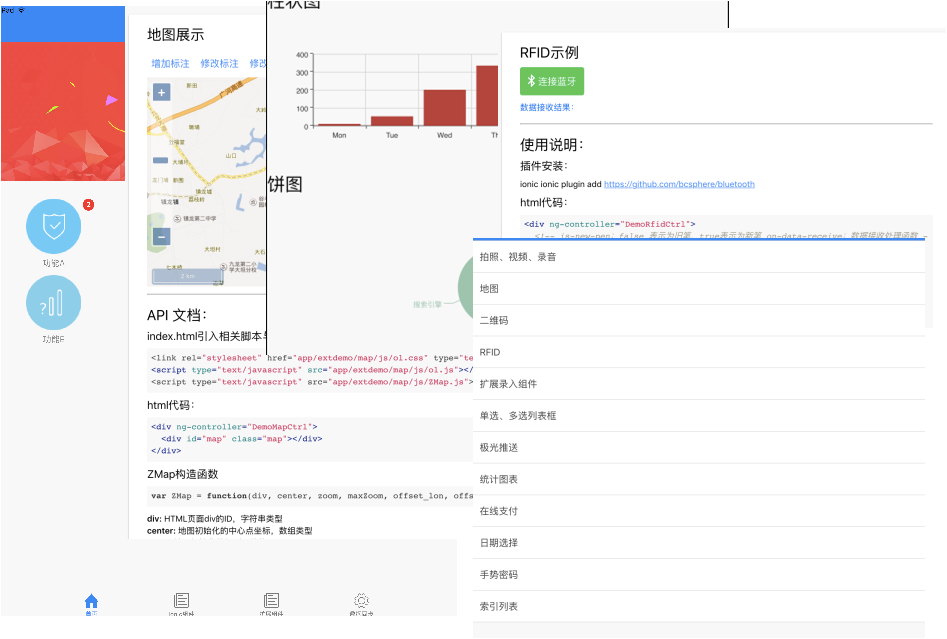947x639 pixels.
Task: Select the shield icon labeled 功能A
Action: 53,228
